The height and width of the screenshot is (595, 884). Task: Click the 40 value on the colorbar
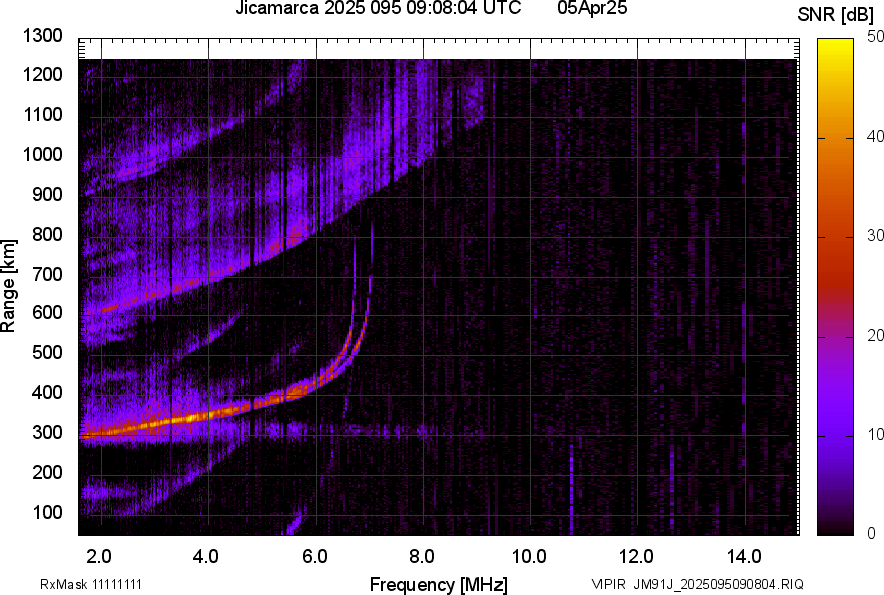point(875,136)
